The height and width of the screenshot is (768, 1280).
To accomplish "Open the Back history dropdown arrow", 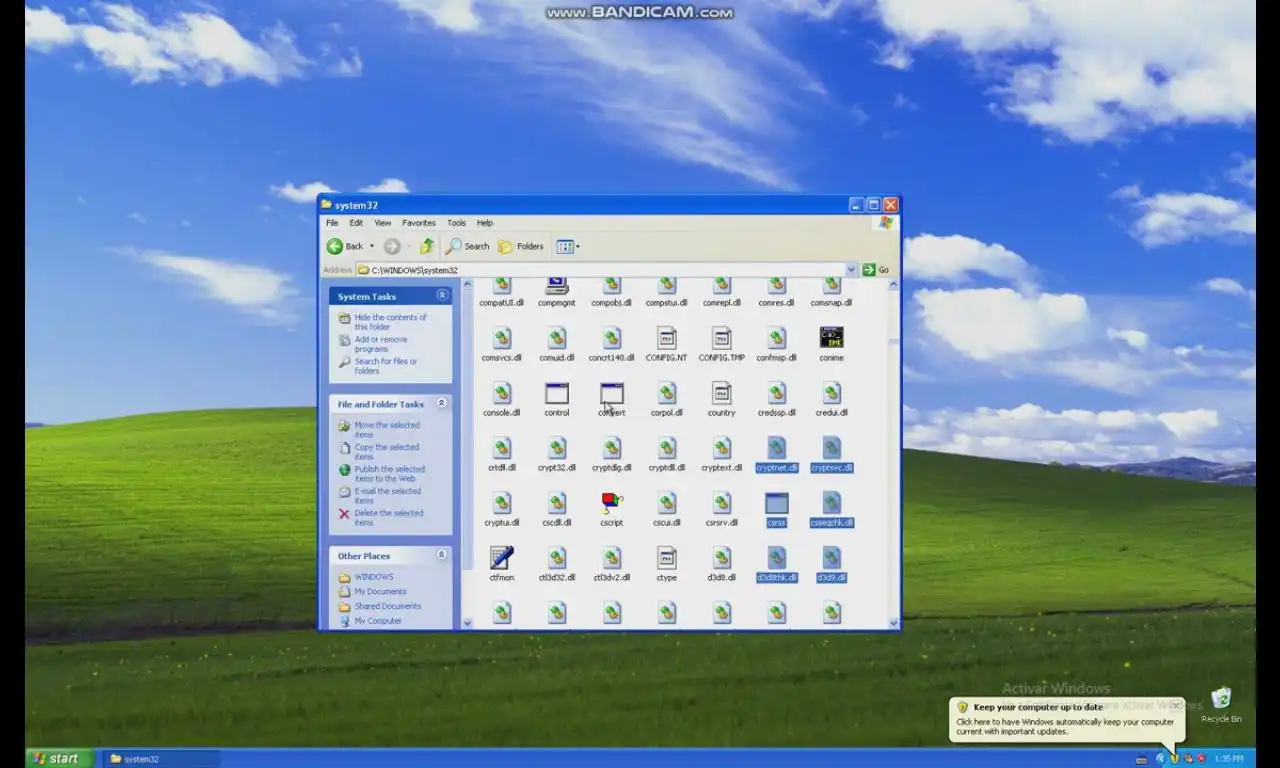I will [x=372, y=246].
